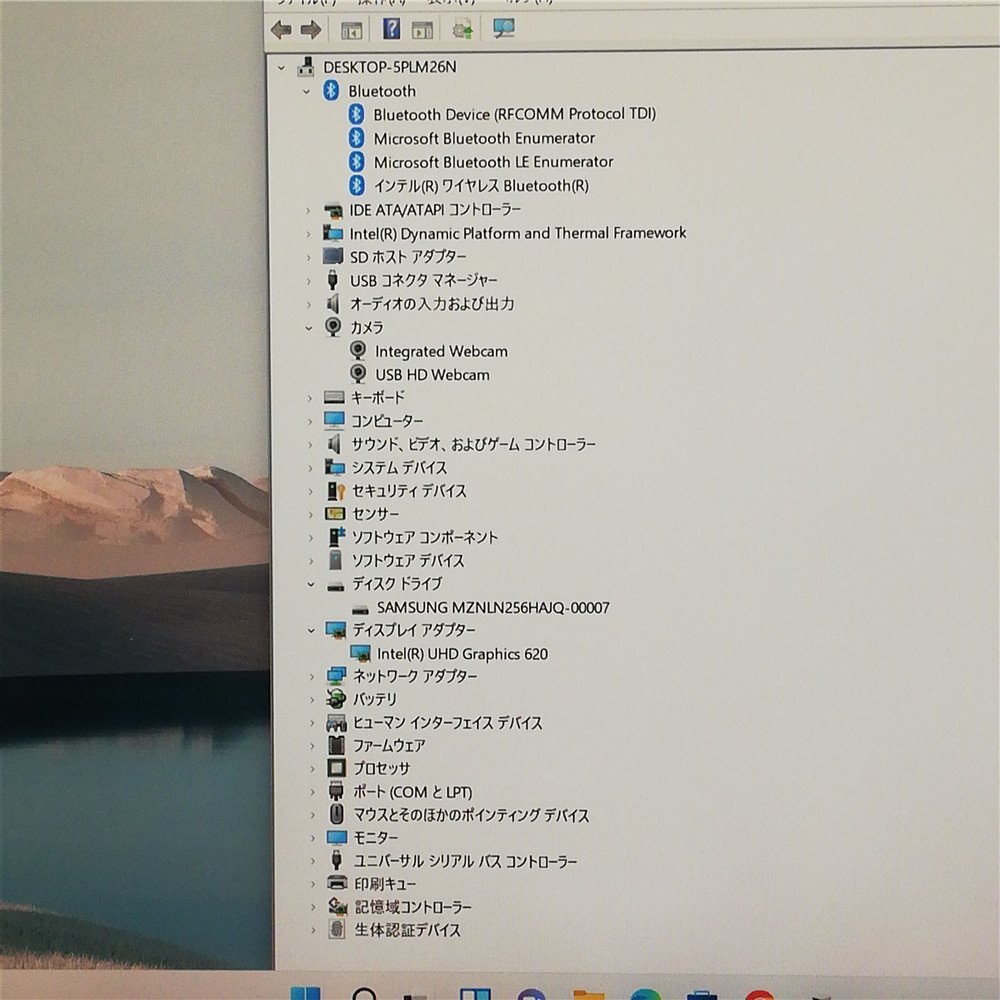Select Microsoft Bluetooth Enumerator entry
The image size is (1000, 1000).
tap(484, 138)
